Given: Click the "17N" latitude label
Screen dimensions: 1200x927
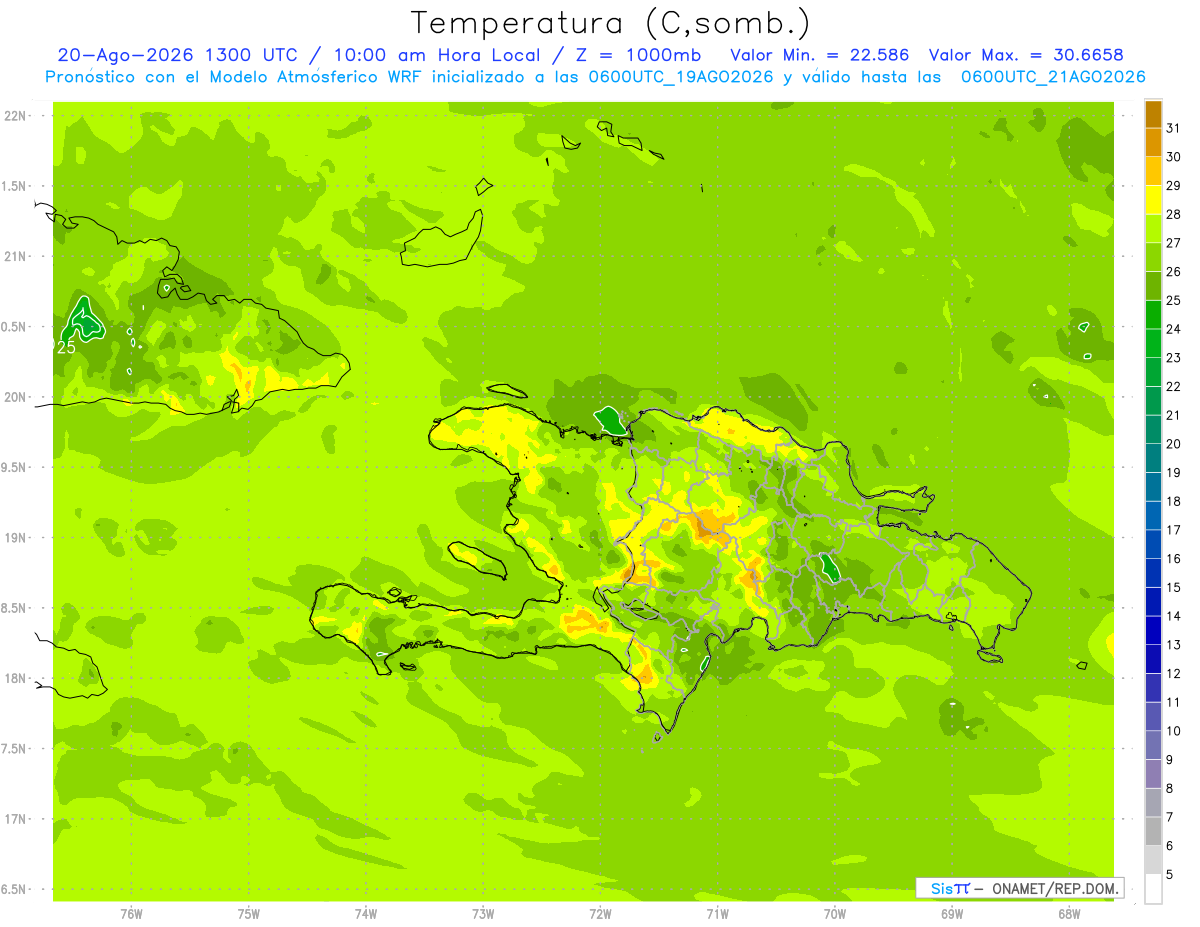Looking at the screenshot, I should click(x=15, y=819).
